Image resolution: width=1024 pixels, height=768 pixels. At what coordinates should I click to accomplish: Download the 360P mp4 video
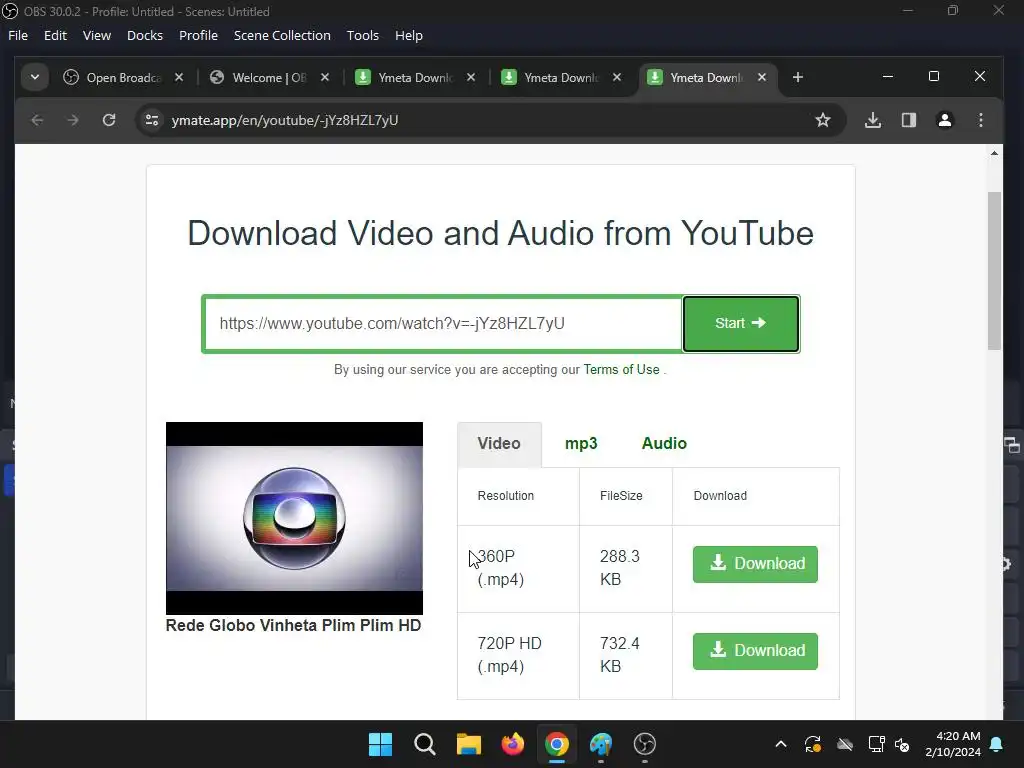pyautogui.click(x=755, y=564)
